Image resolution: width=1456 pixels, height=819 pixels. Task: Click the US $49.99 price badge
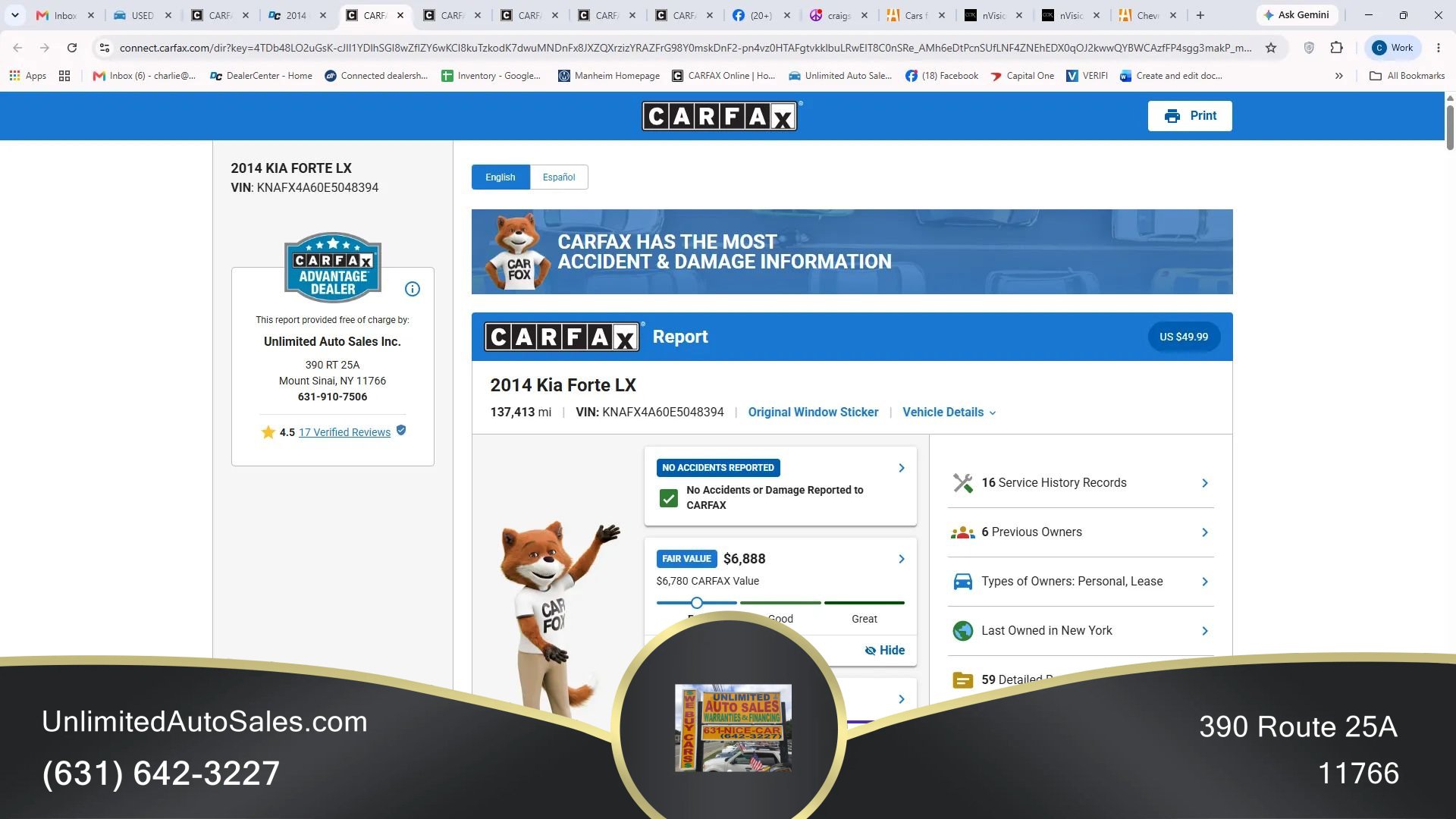[1183, 337]
